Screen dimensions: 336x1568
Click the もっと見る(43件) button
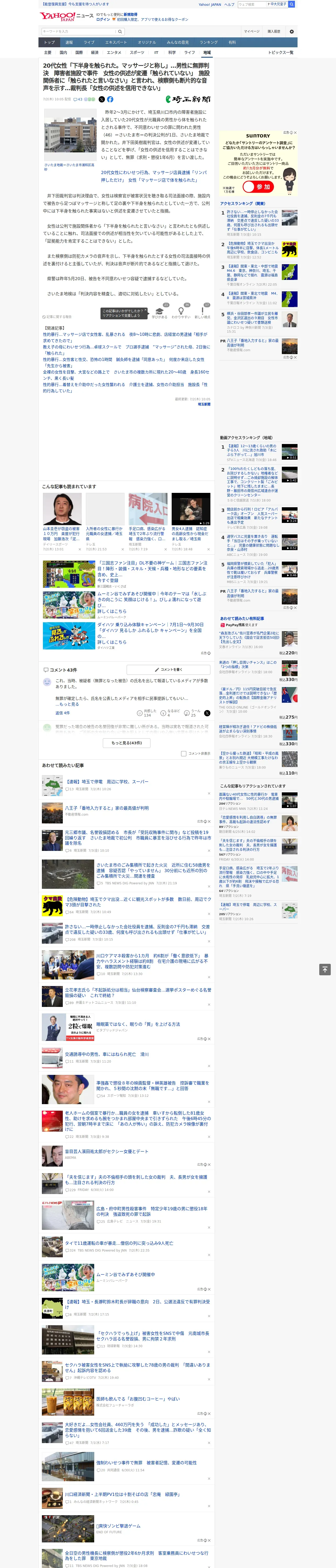coord(126,743)
